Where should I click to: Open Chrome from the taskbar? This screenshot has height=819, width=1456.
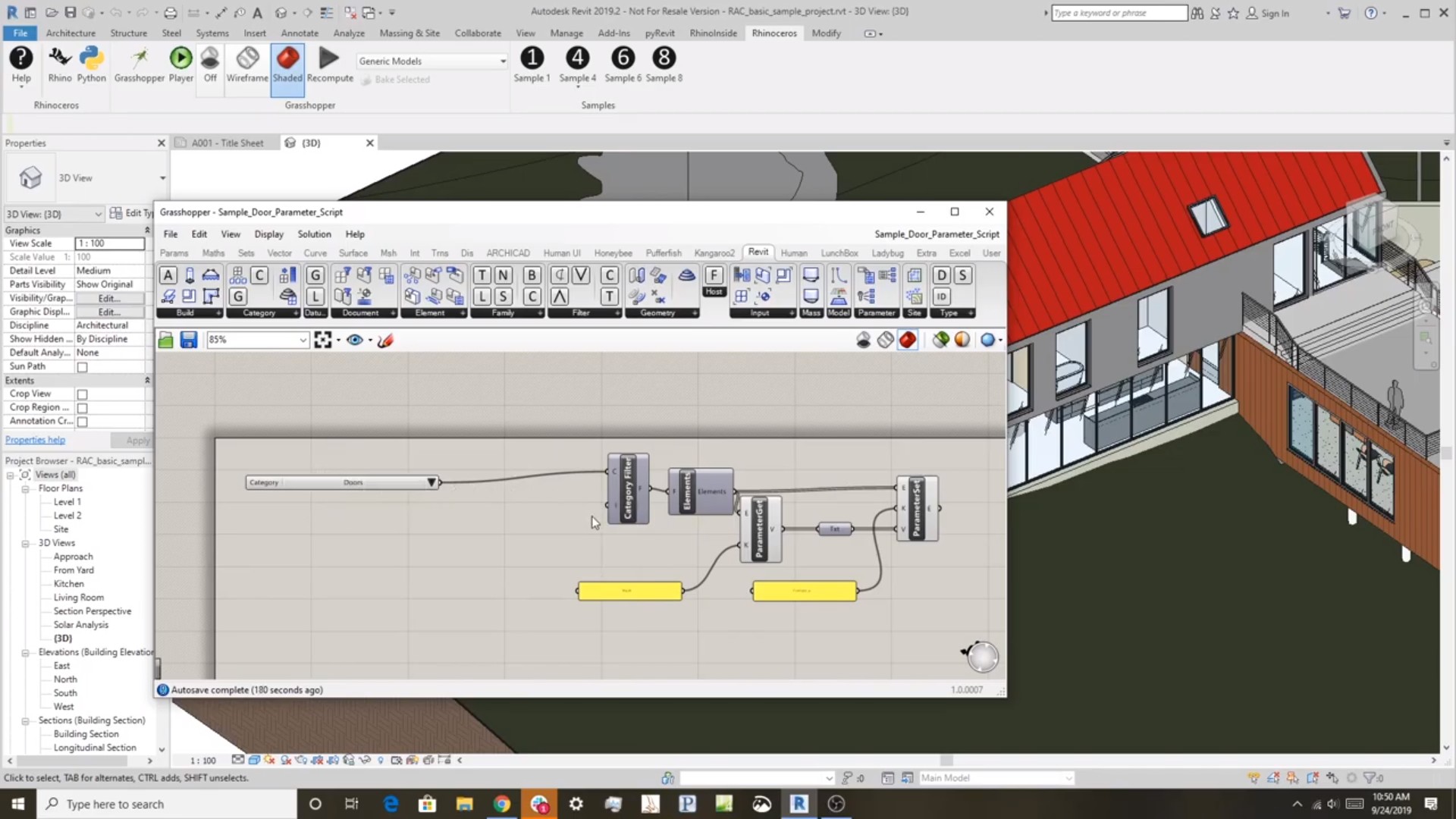tap(502, 804)
